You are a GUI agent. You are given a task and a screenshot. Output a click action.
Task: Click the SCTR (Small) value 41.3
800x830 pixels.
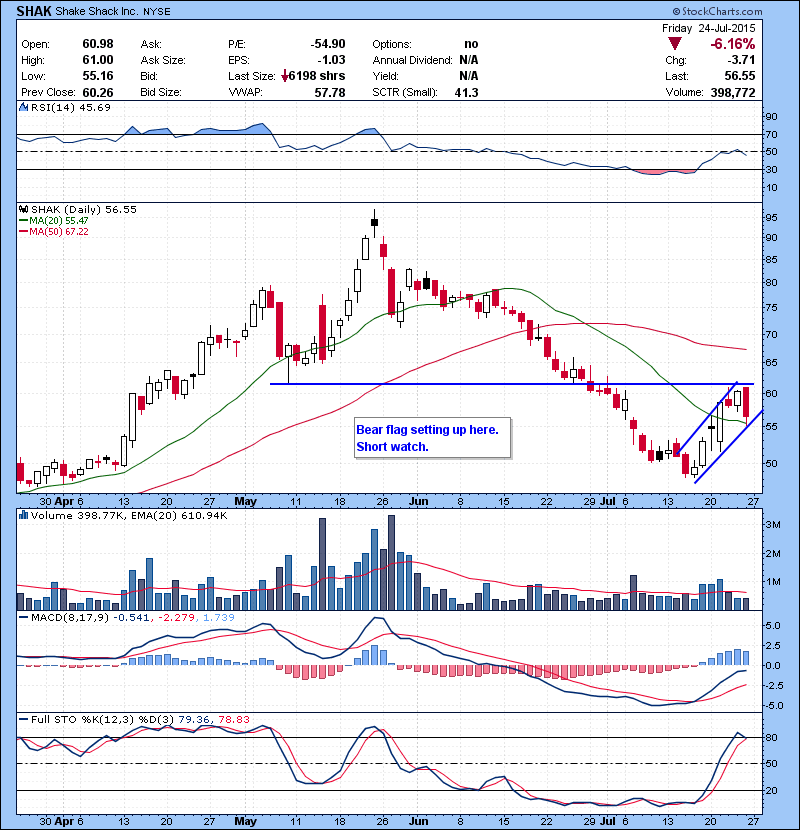tap(466, 92)
